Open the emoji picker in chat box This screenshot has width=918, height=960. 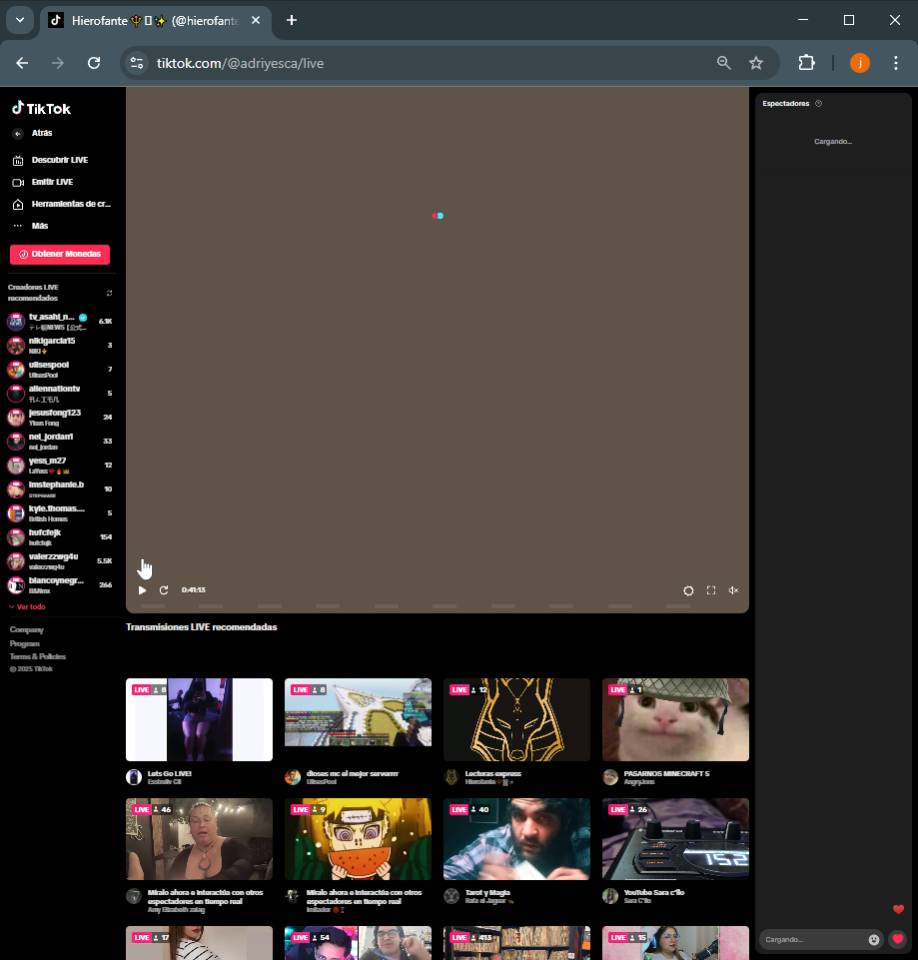coord(874,939)
